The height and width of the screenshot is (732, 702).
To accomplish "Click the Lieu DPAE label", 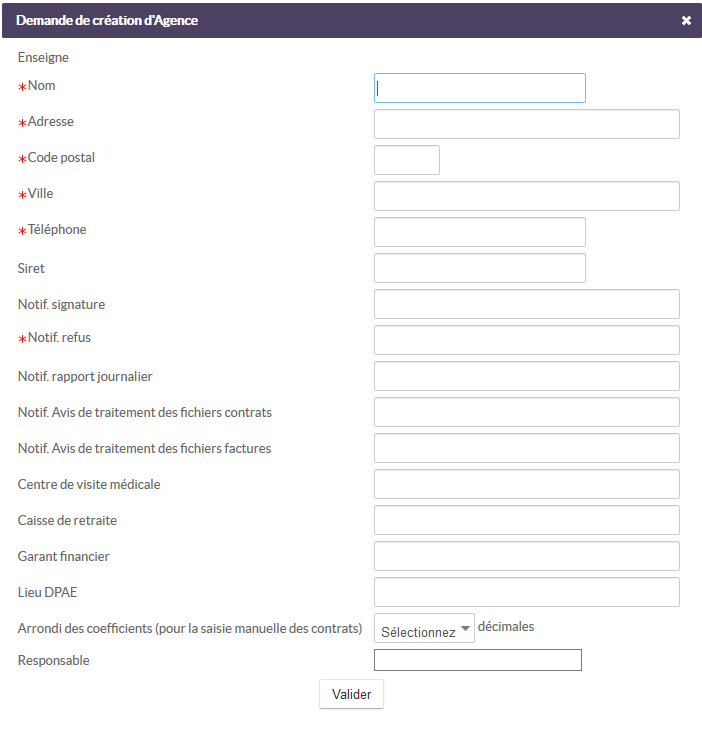I will [47, 592].
